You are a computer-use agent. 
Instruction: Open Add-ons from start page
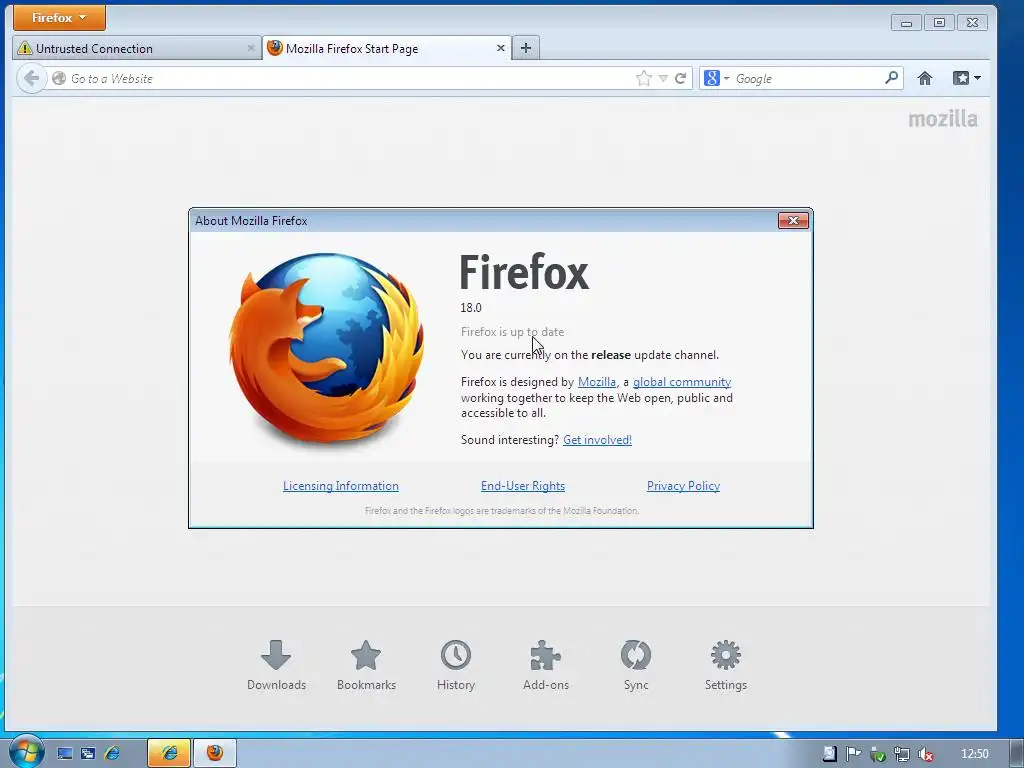546,665
